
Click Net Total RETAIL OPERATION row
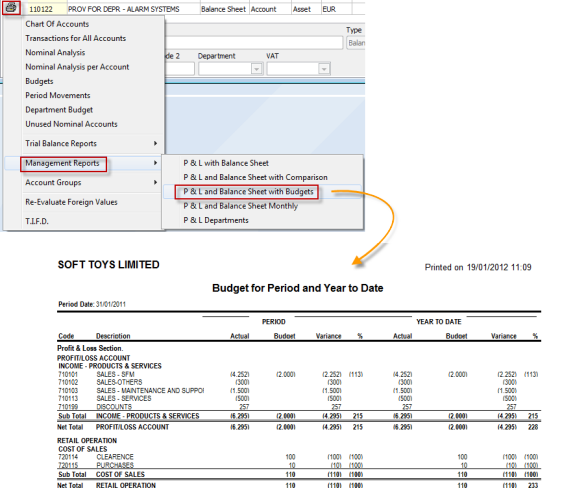(x=298, y=486)
